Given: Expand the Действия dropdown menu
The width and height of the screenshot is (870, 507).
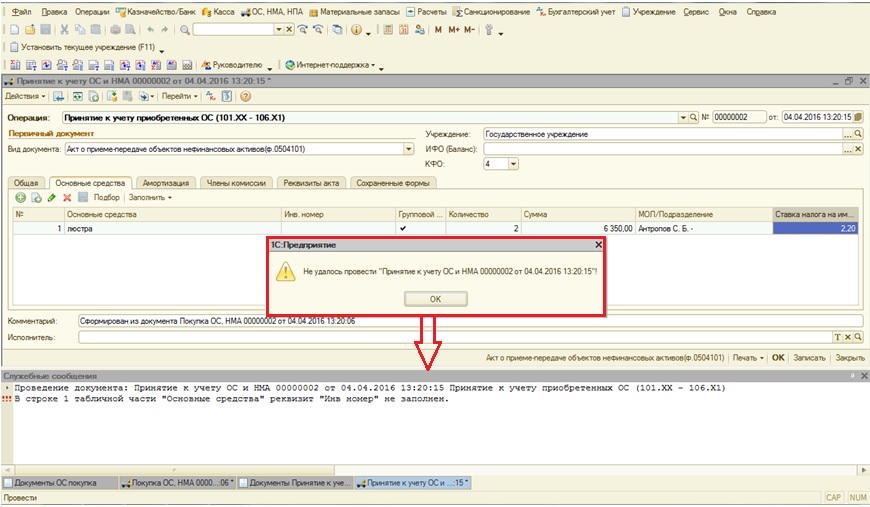Looking at the screenshot, I should pos(25,96).
